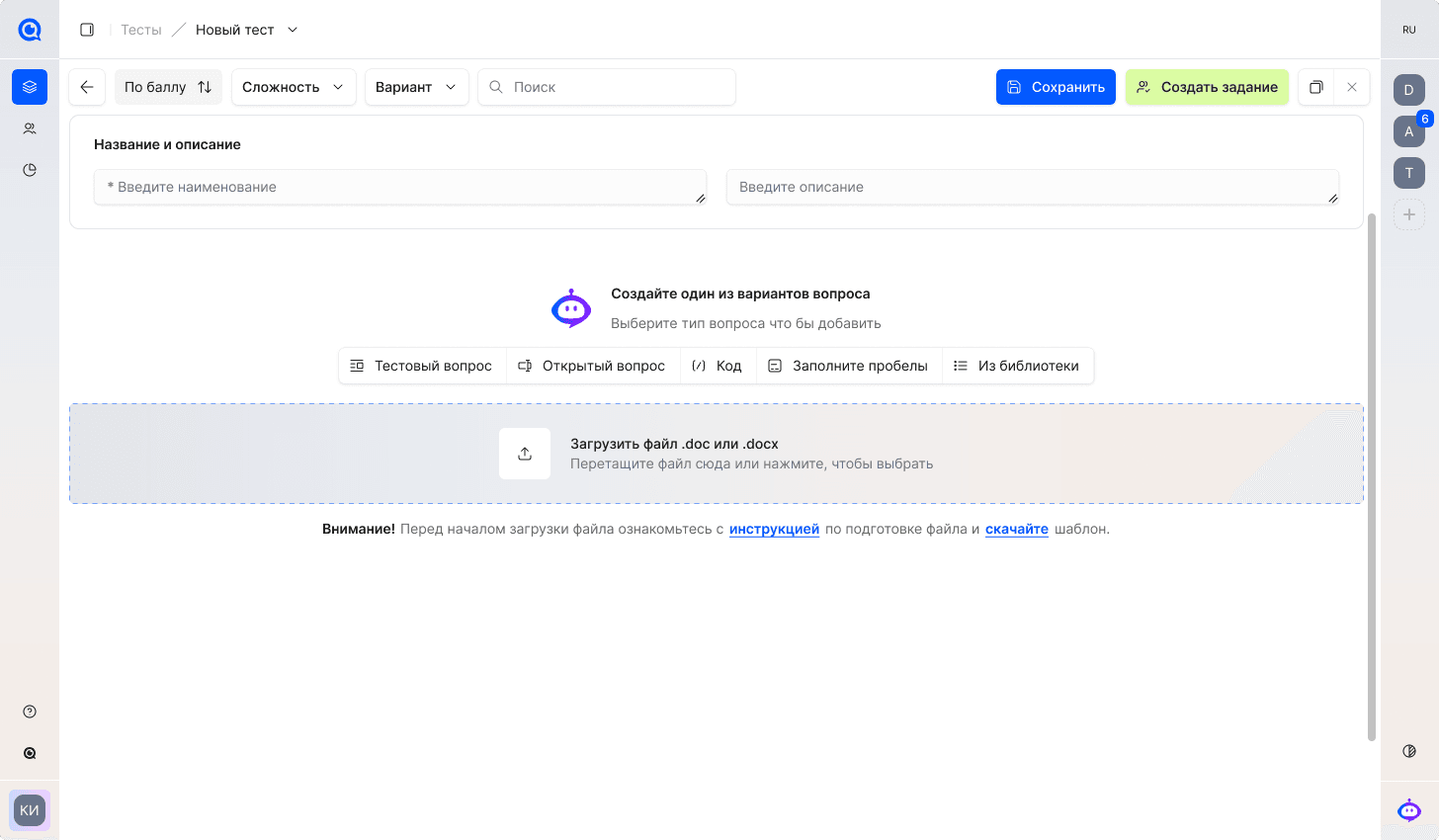Image resolution: width=1439 pixels, height=840 pixels.
Task: Toggle sort order По баллу
Action: [168, 87]
